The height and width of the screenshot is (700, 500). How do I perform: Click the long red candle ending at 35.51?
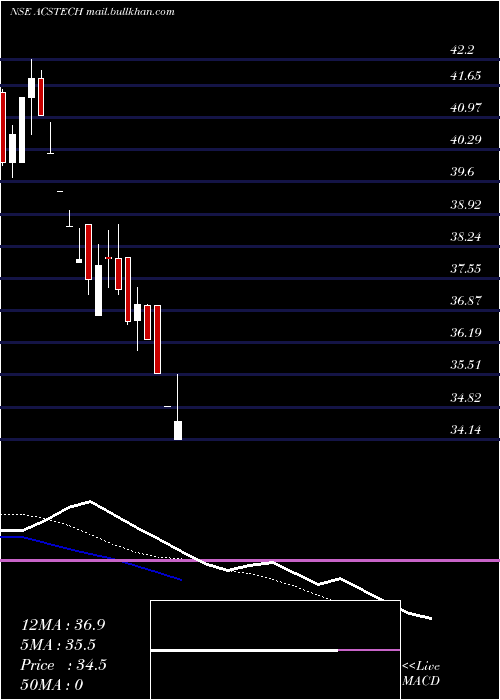coord(157,339)
